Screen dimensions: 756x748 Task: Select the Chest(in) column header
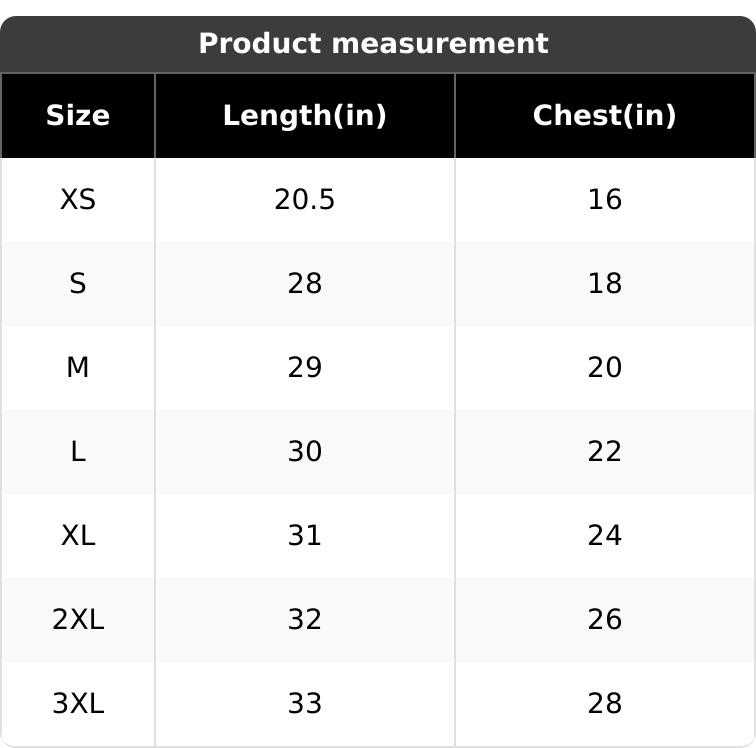coord(604,116)
